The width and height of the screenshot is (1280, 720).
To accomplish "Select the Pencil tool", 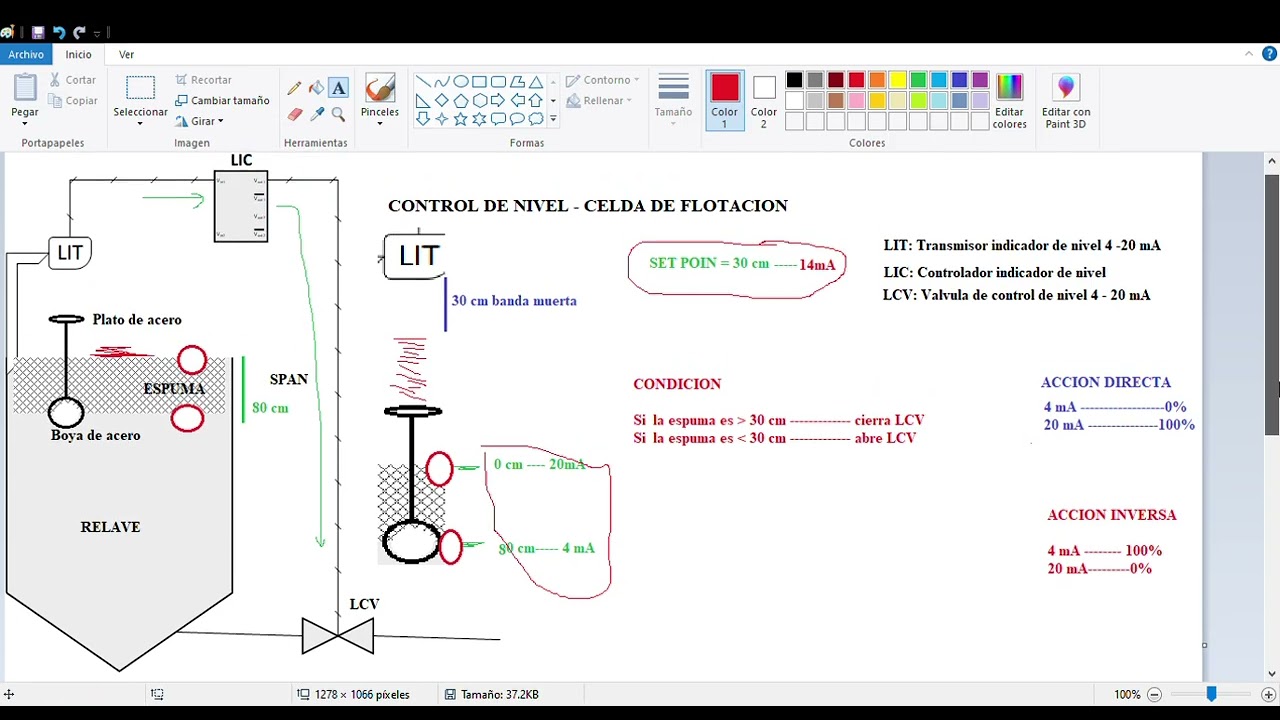I will pos(294,88).
